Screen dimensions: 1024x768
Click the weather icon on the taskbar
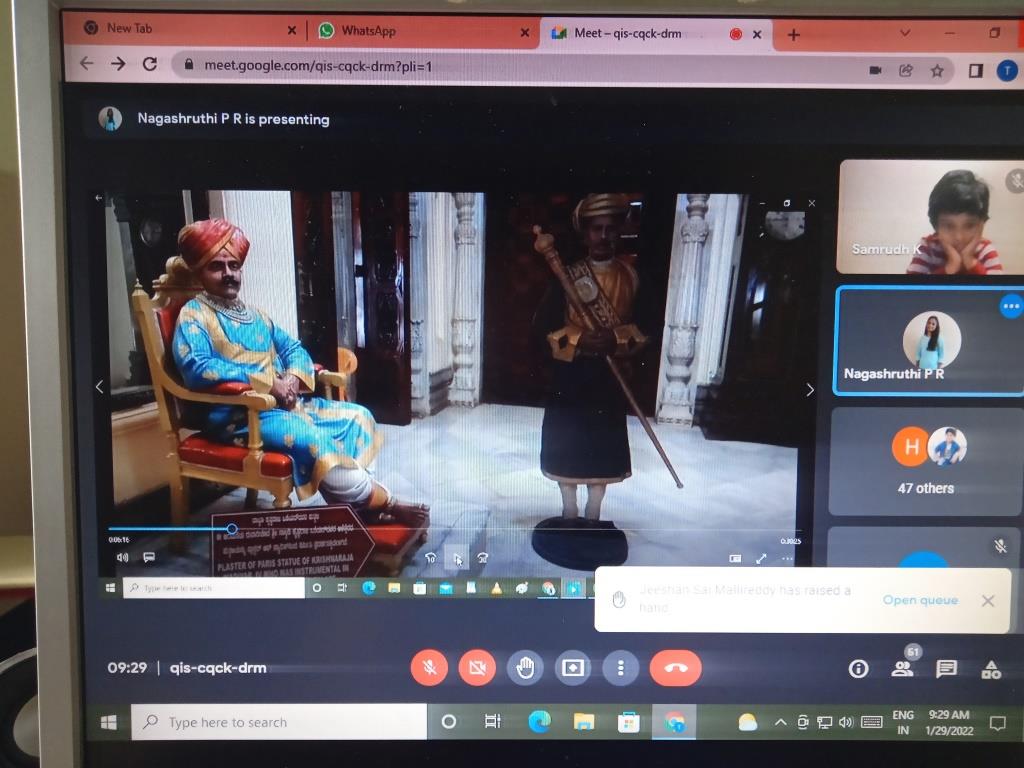[748, 722]
